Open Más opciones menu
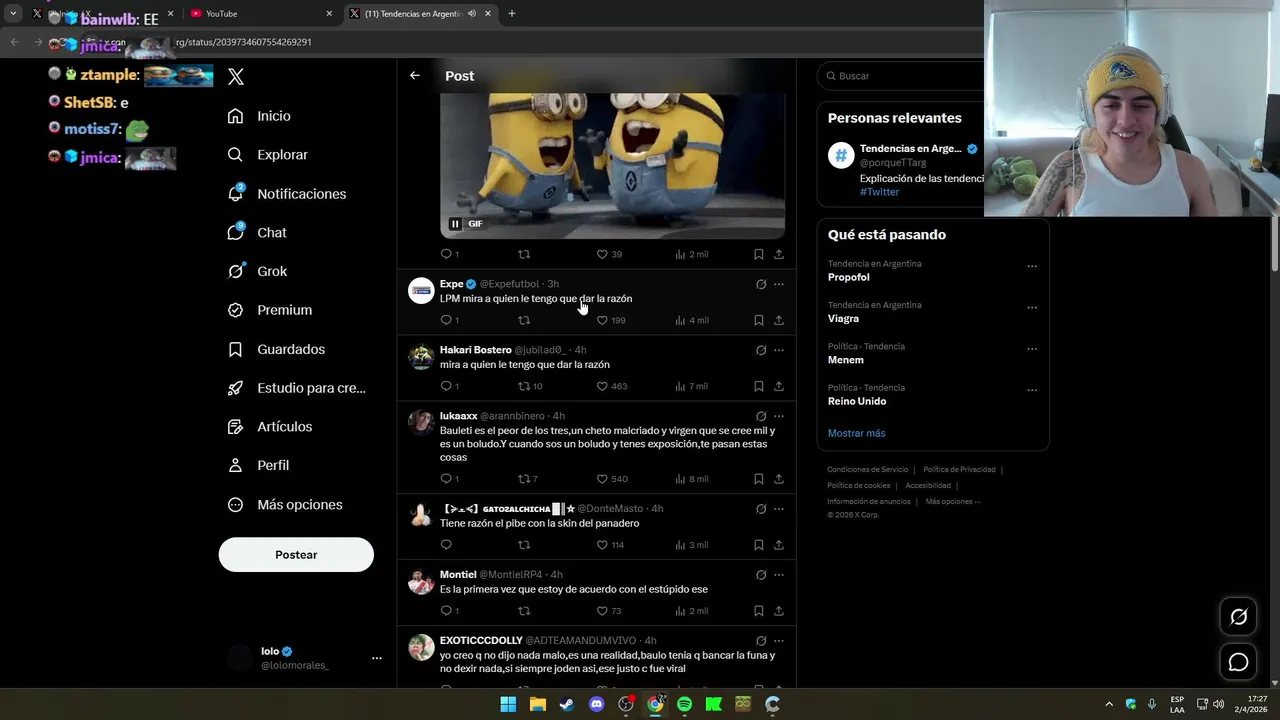Image resolution: width=1280 pixels, height=720 pixels. pyautogui.click(x=284, y=505)
